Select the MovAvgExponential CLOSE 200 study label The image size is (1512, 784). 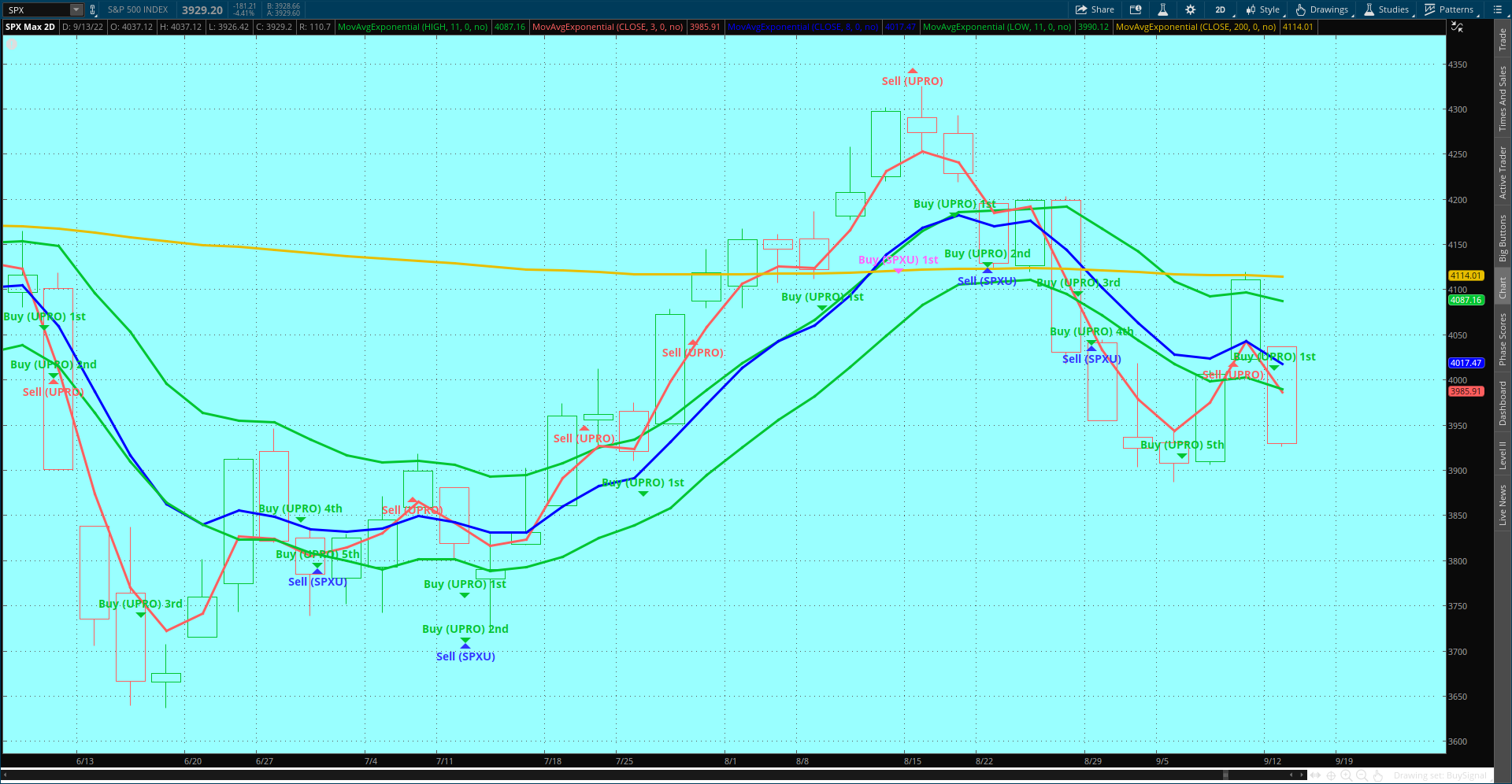click(1195, 27)
